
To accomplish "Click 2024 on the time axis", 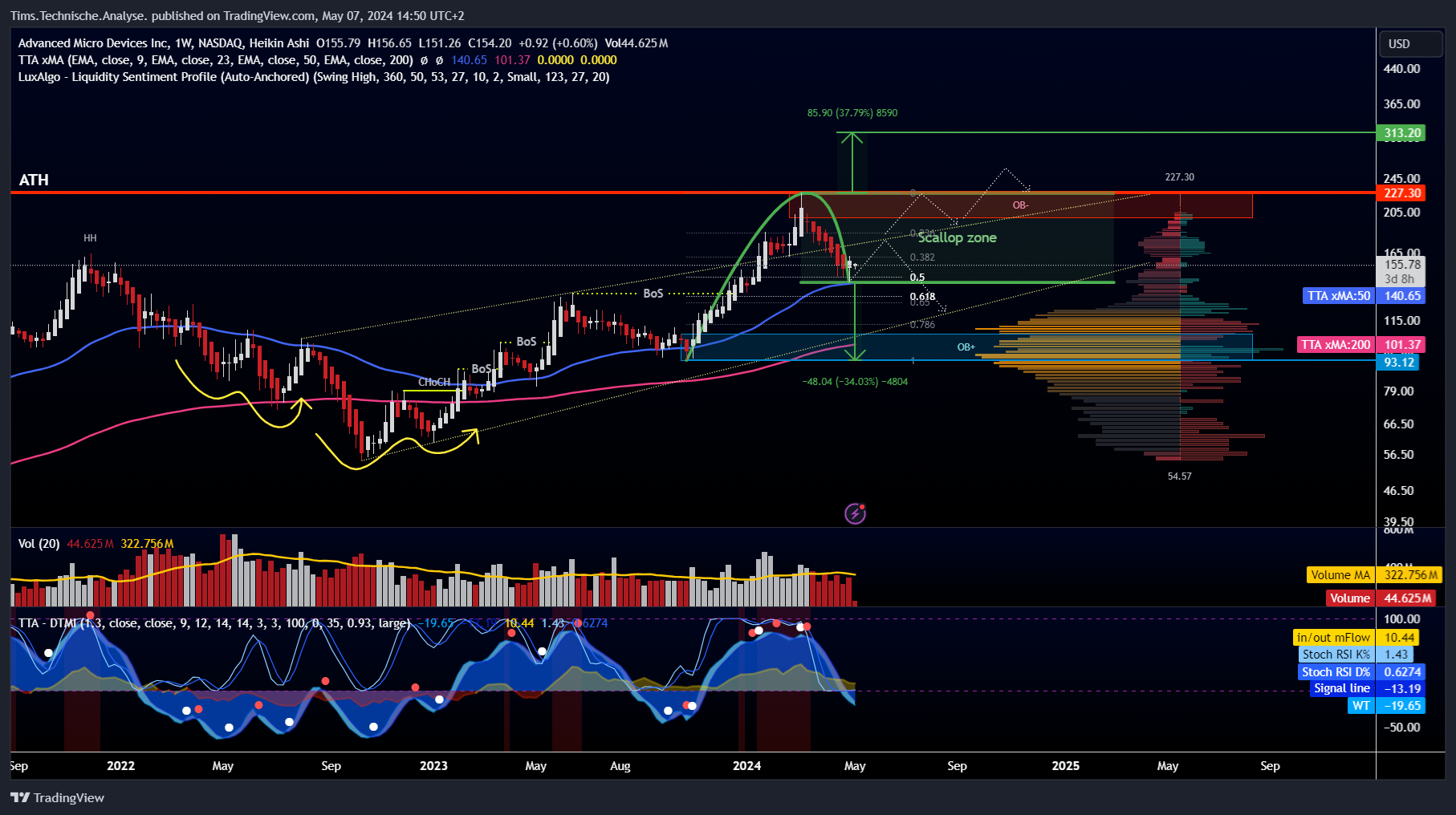I will pos(746,766).
